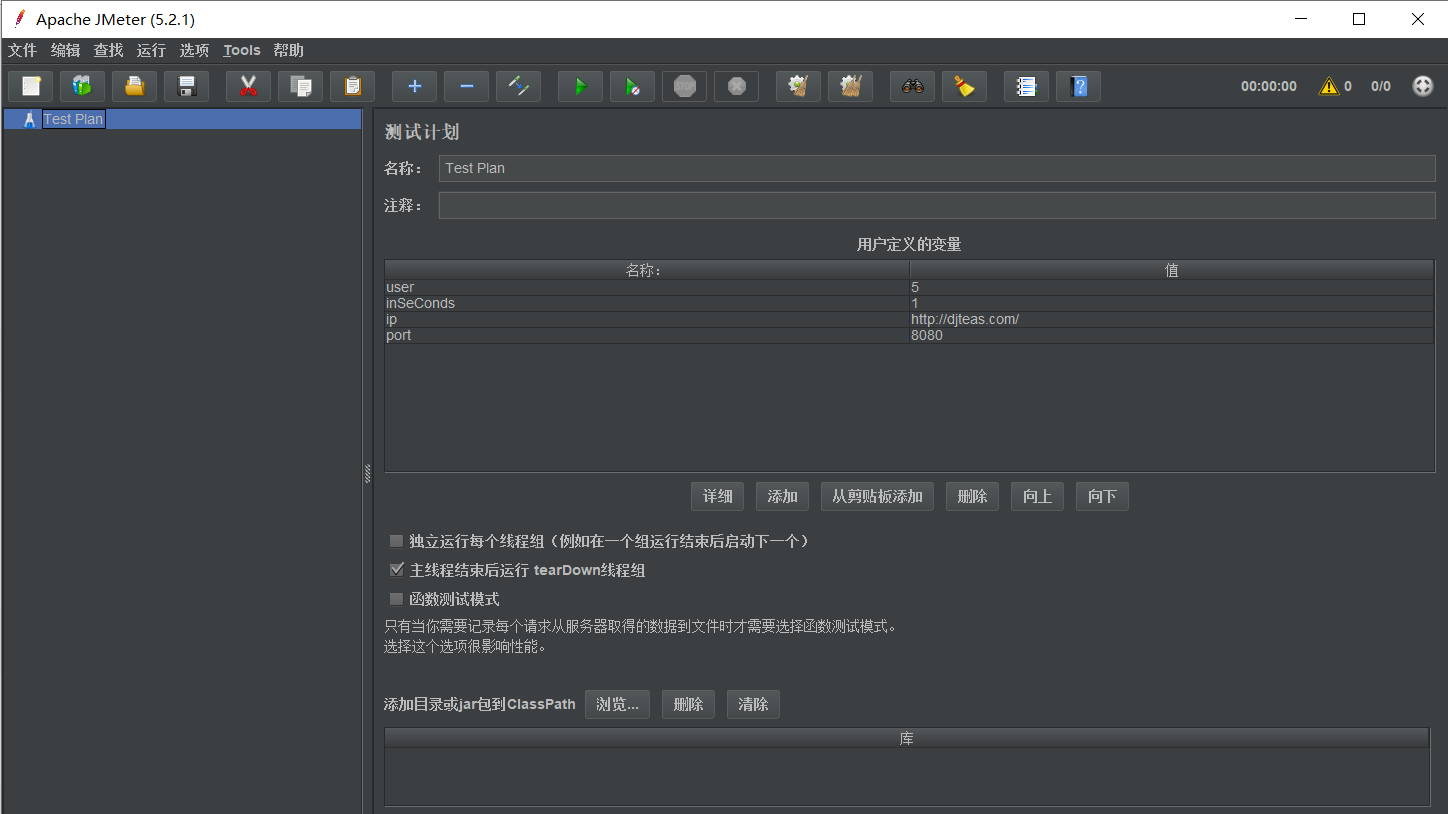Click the Copy icon in toolbar
This screenshot has width=1448, height=814.
click(300, 86)
